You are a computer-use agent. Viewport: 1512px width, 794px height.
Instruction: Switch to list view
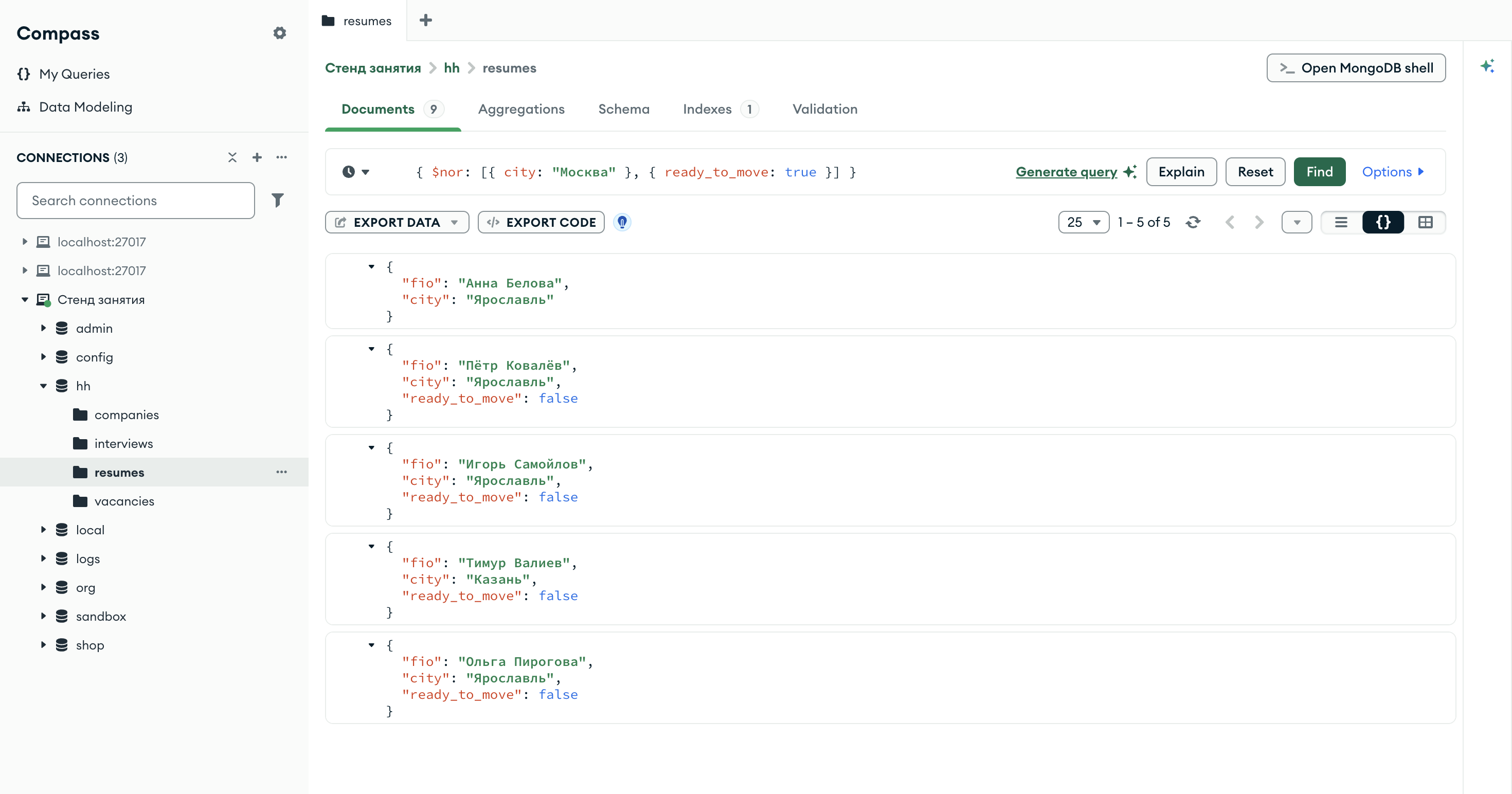pyautogui.click(x=1341, y=223)
